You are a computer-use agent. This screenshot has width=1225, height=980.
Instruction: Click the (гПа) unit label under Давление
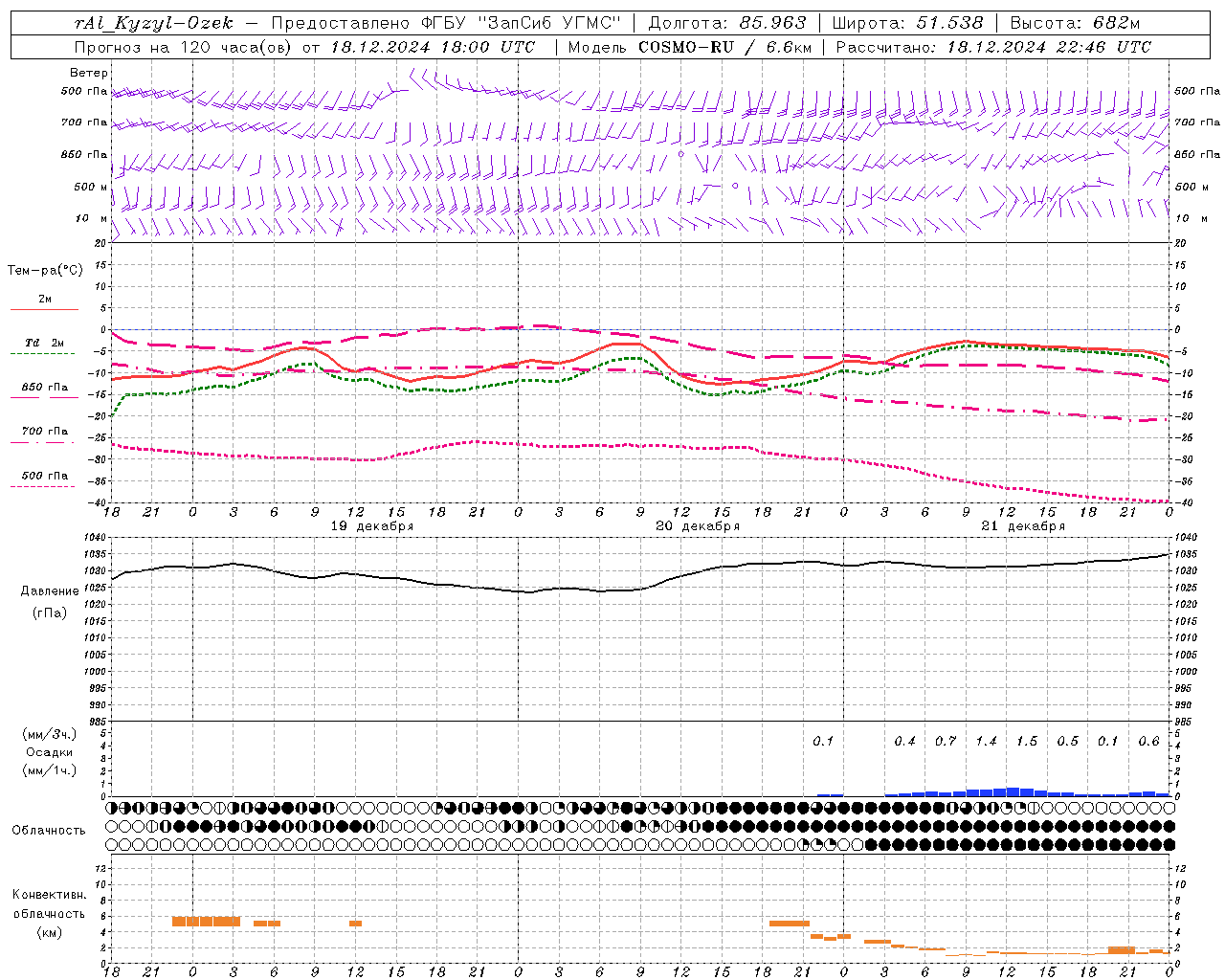(x=49, y=612)
